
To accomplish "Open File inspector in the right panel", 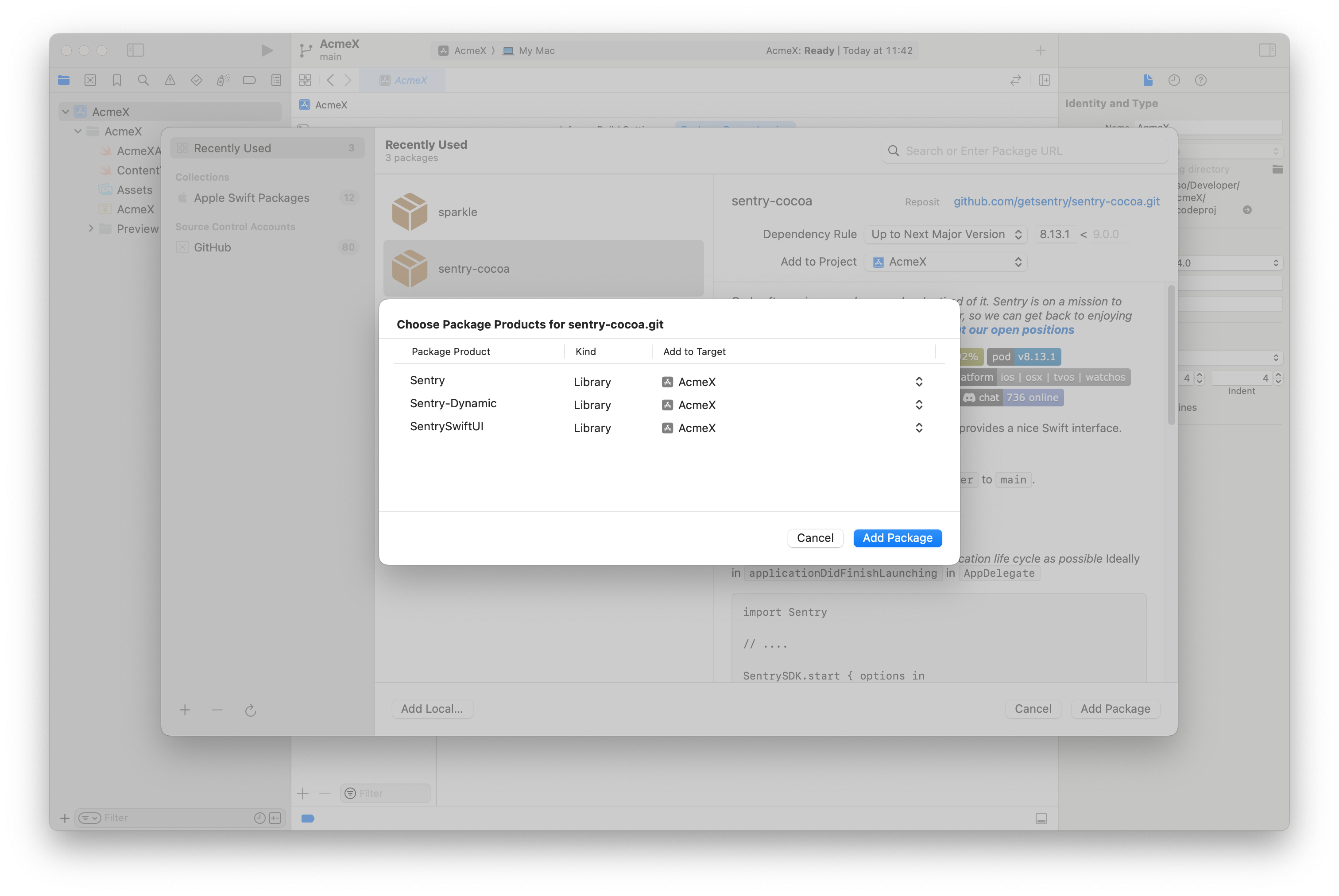I will 1148,80.
